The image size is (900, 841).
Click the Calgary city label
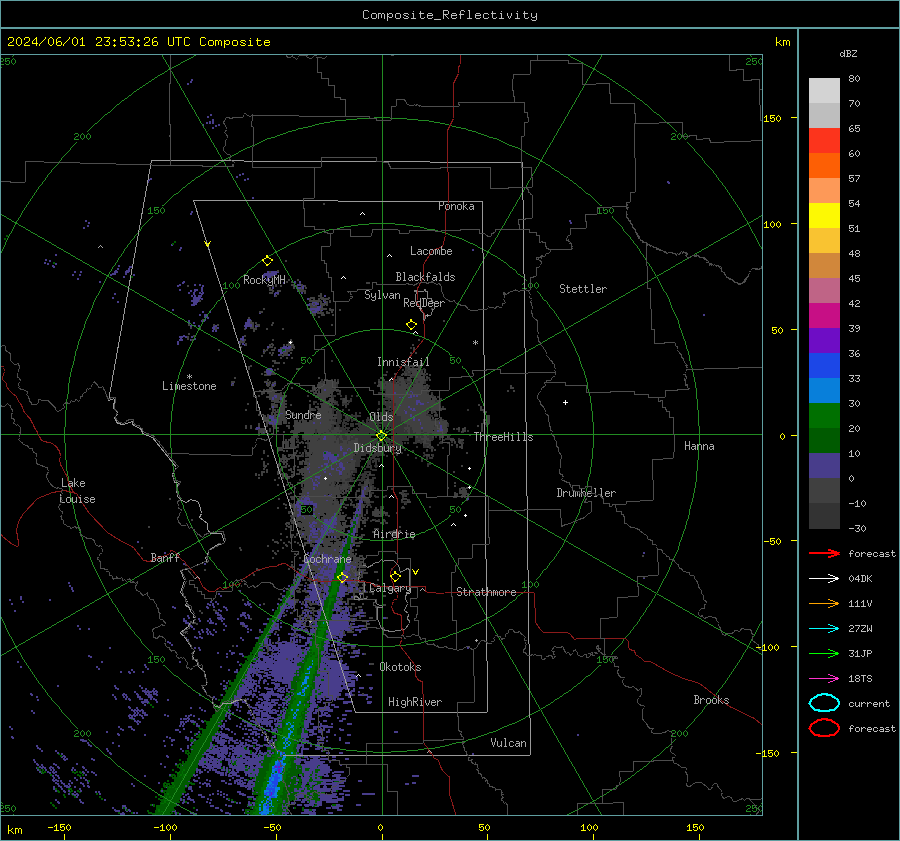point(390,588)
